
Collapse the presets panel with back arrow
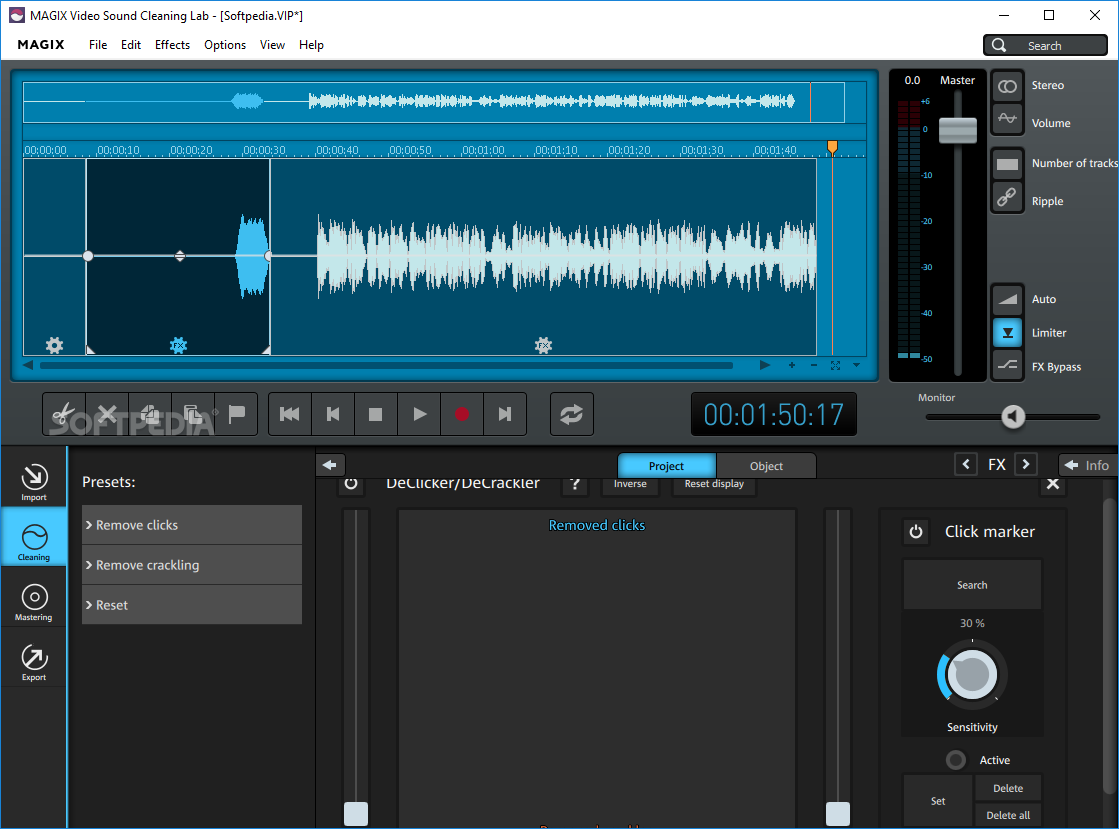330,465
